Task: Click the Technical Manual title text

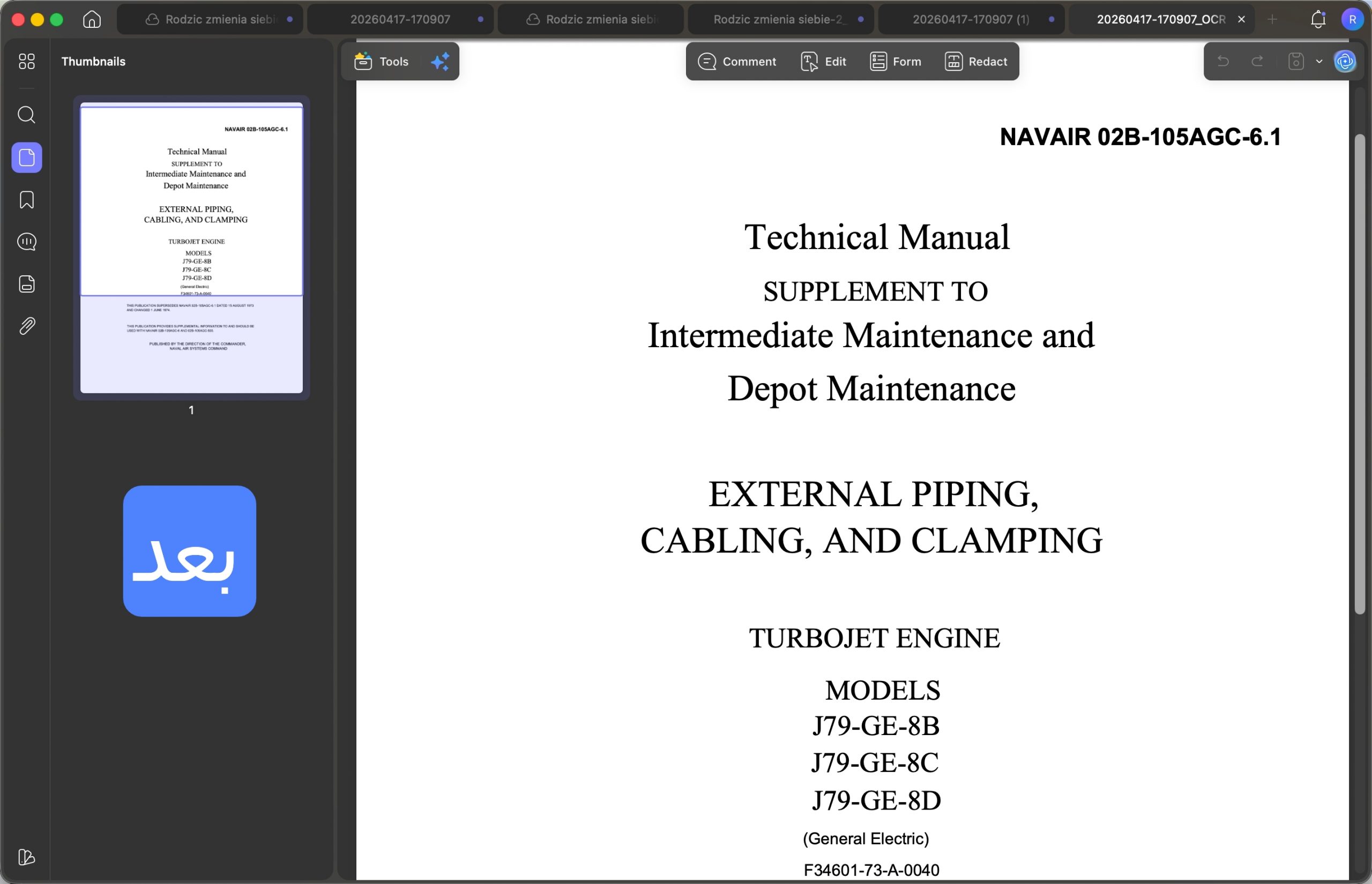Action: pyautogui.click(x=877, y=236)
